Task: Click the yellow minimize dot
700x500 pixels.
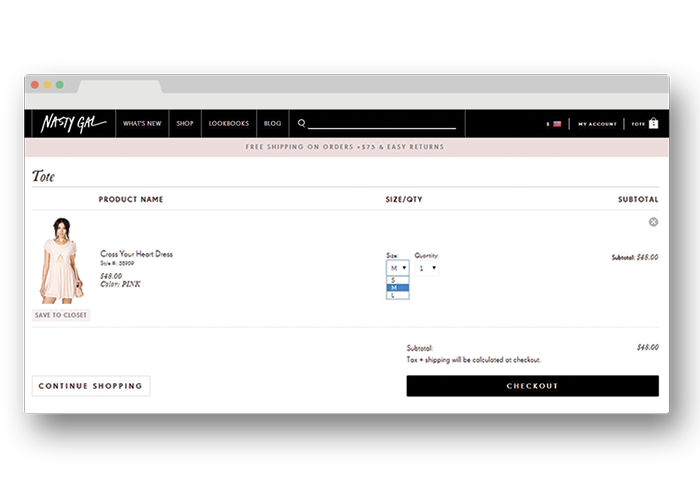Action: point(47,85)
